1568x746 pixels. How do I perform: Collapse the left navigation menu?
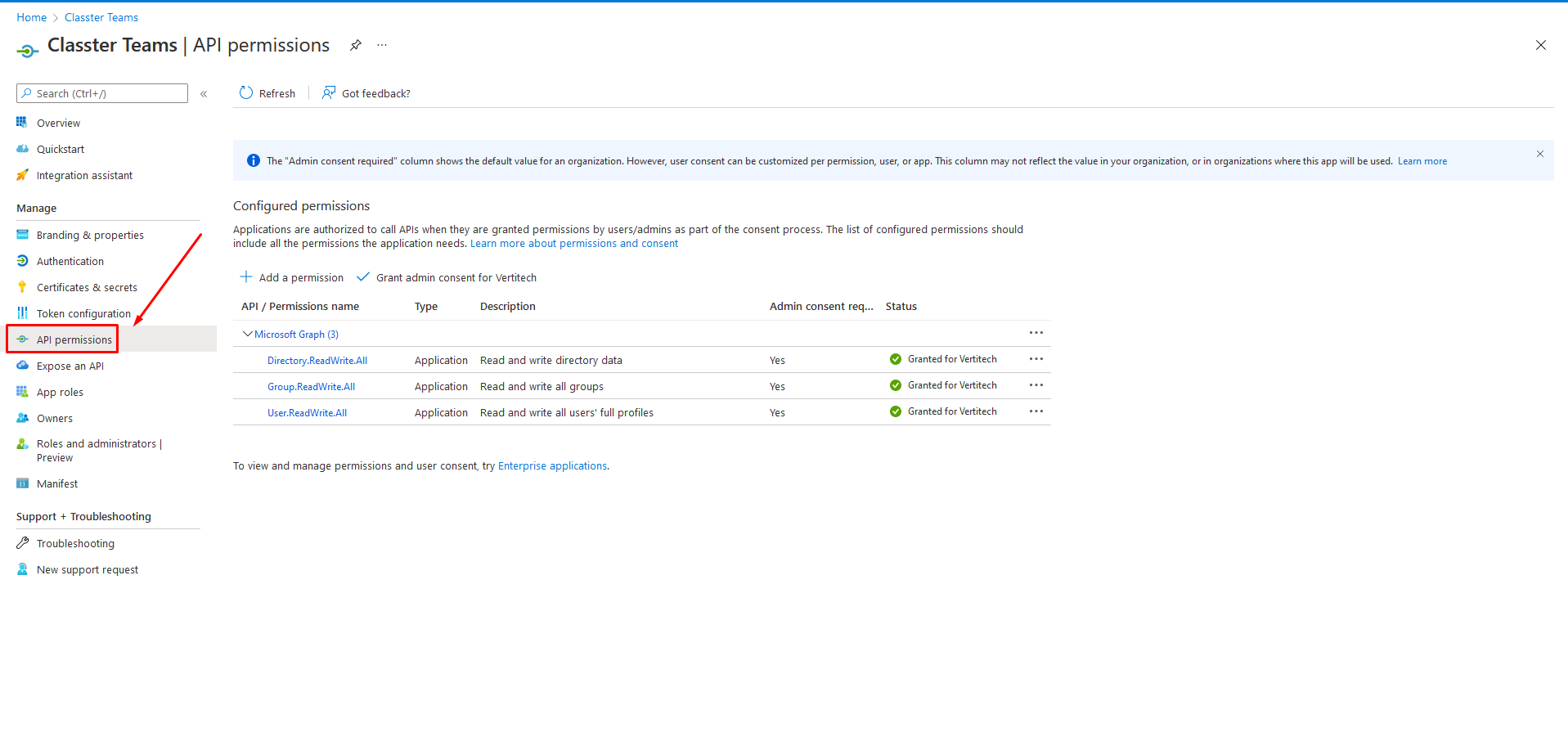point(204,94)
